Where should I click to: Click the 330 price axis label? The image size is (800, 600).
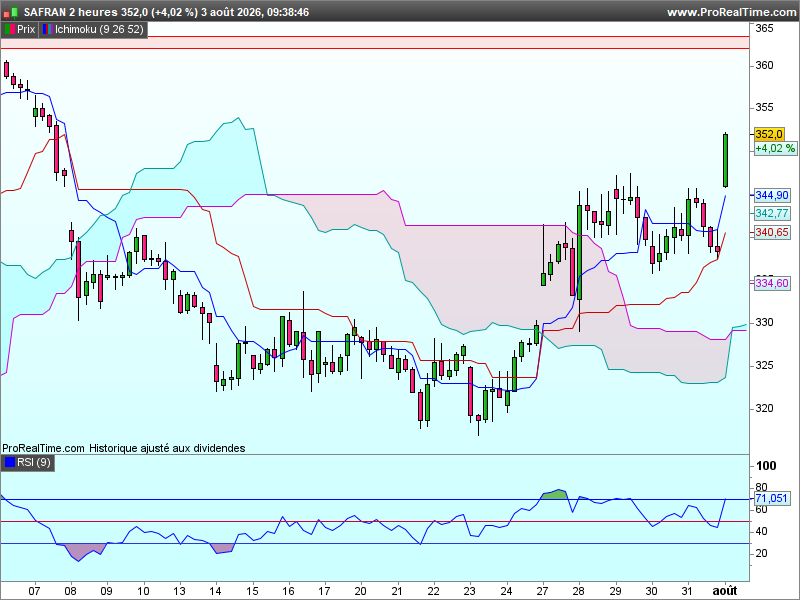764,322
